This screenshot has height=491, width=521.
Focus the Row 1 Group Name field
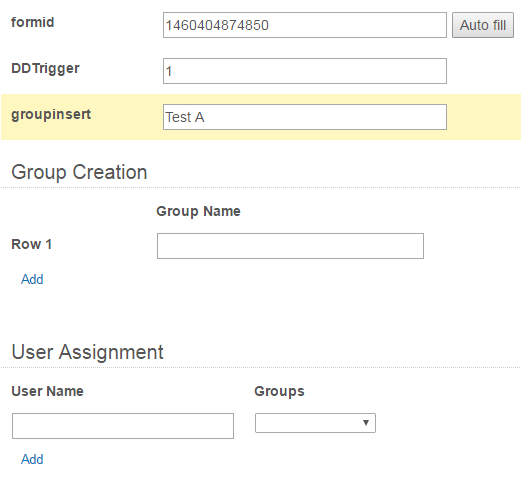point(290,246)
